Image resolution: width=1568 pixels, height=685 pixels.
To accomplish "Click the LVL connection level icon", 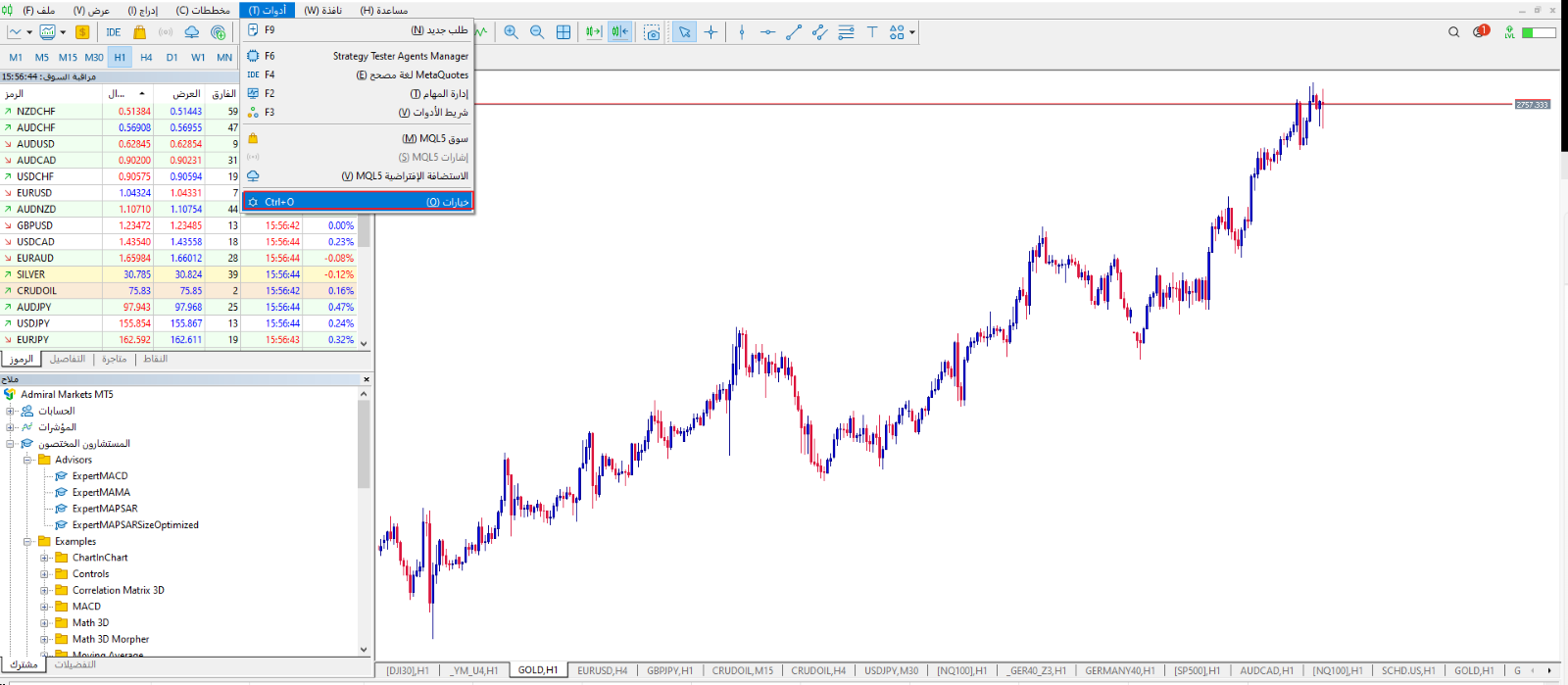I will point(1510,32).
